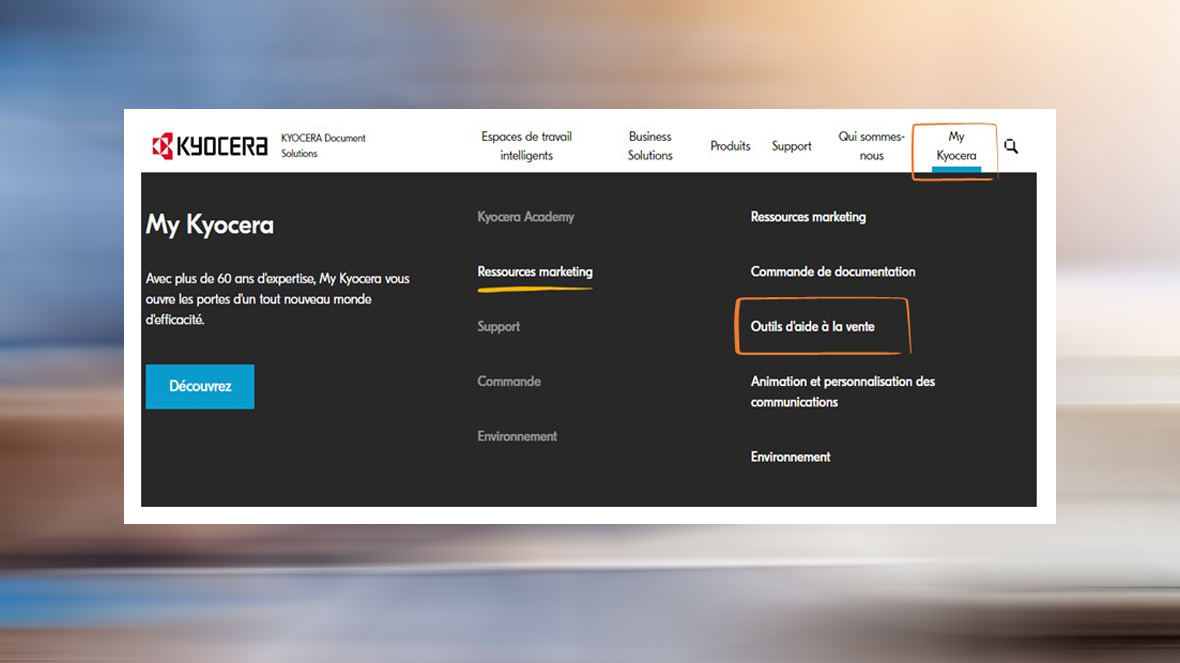
Task: Open Outils d'aide à la vente
Action: click(x=813, y=327)
